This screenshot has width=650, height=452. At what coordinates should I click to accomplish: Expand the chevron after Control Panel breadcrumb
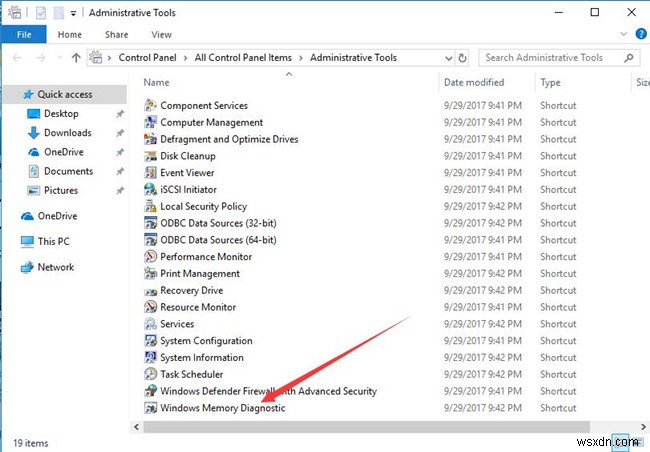[185, 58]
